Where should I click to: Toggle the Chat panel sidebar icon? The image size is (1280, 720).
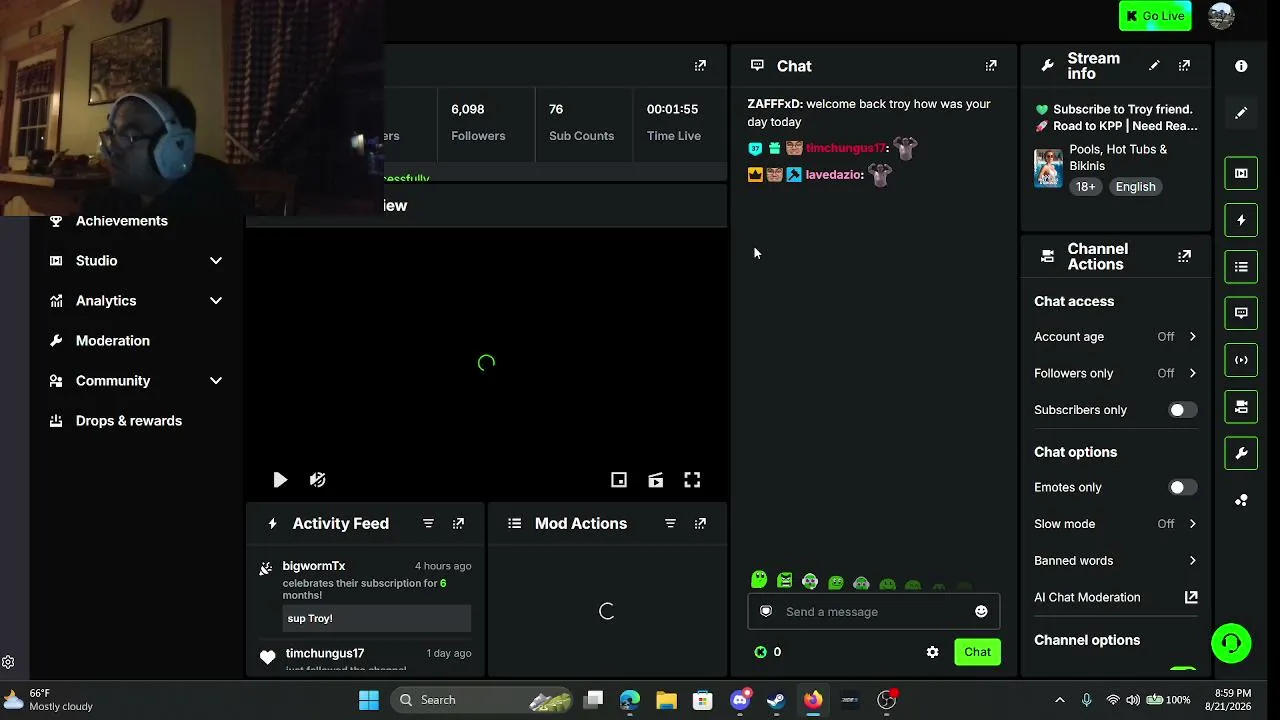(x=1241, y=313)
